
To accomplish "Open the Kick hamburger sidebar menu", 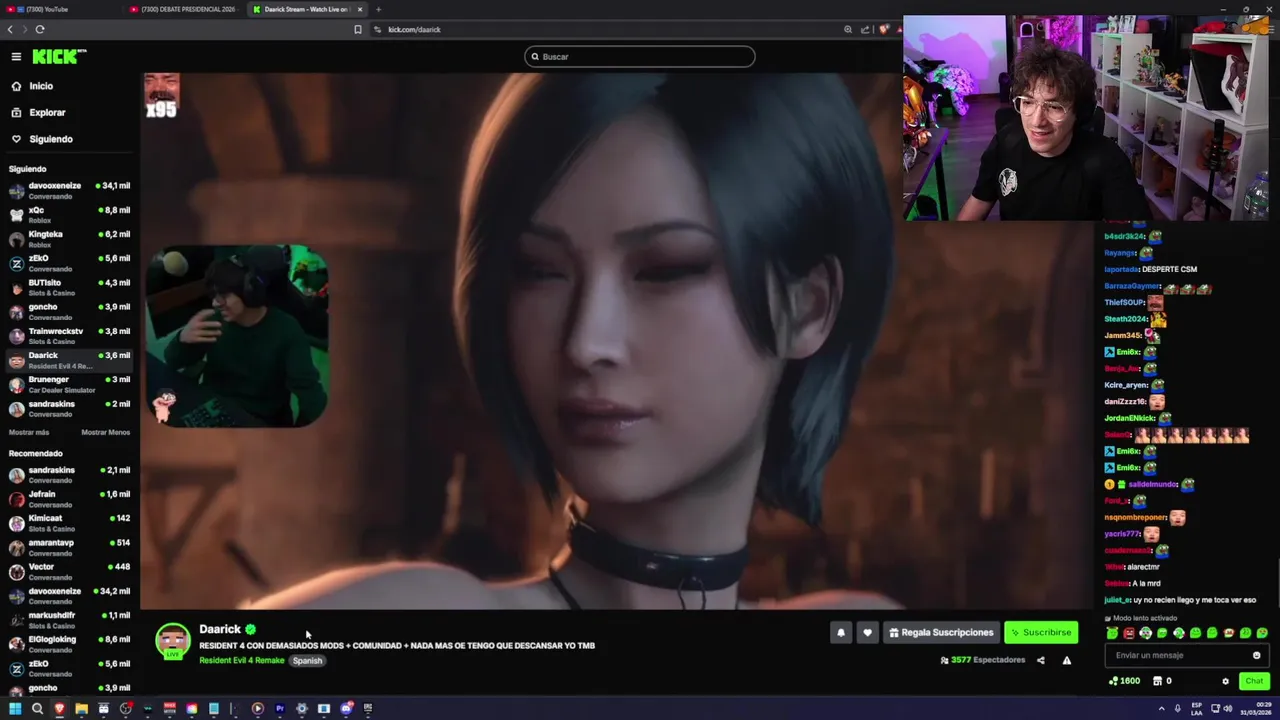I will point(16,57).
